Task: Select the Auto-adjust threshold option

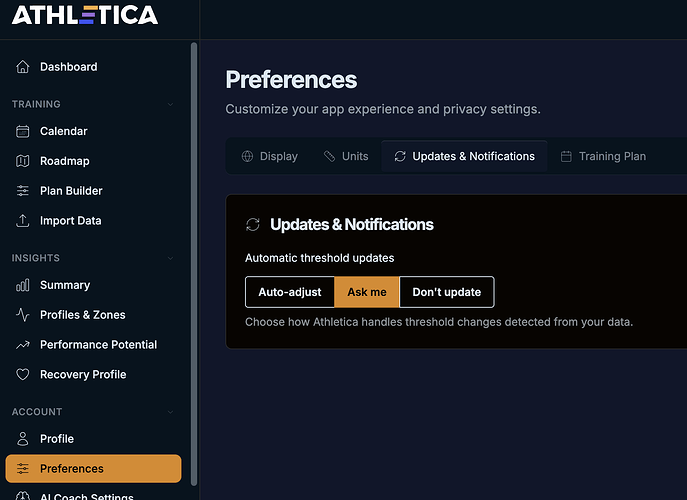Action: tap(290, 292)
